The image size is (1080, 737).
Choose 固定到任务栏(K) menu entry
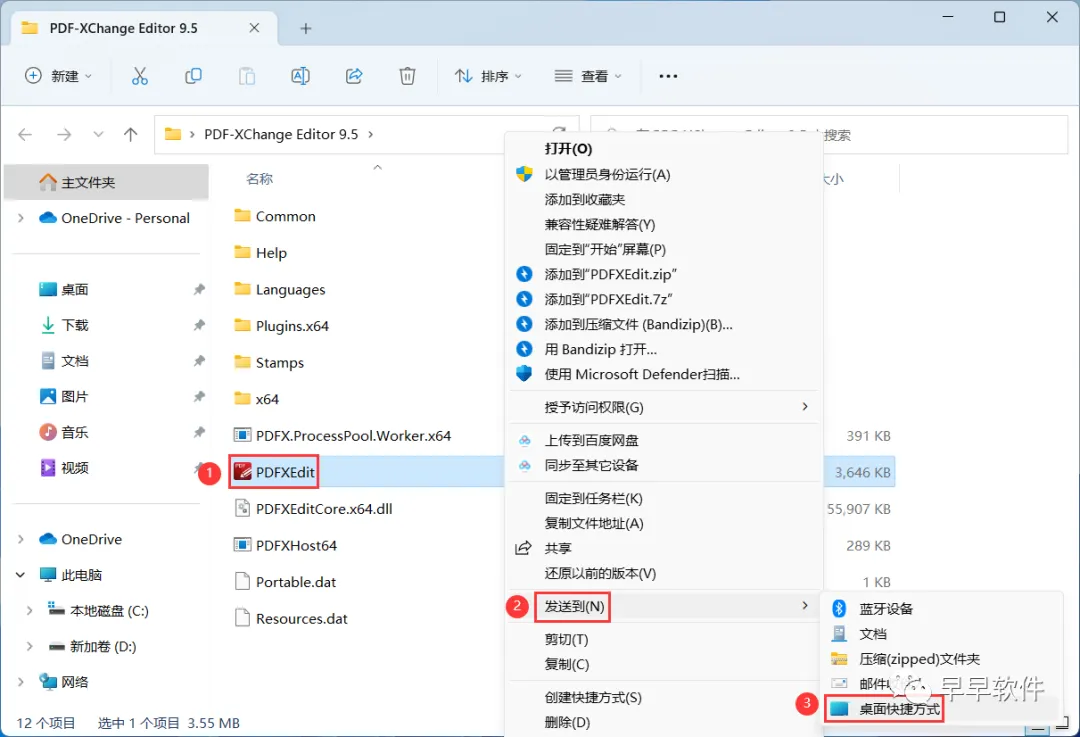click(593, 498)
